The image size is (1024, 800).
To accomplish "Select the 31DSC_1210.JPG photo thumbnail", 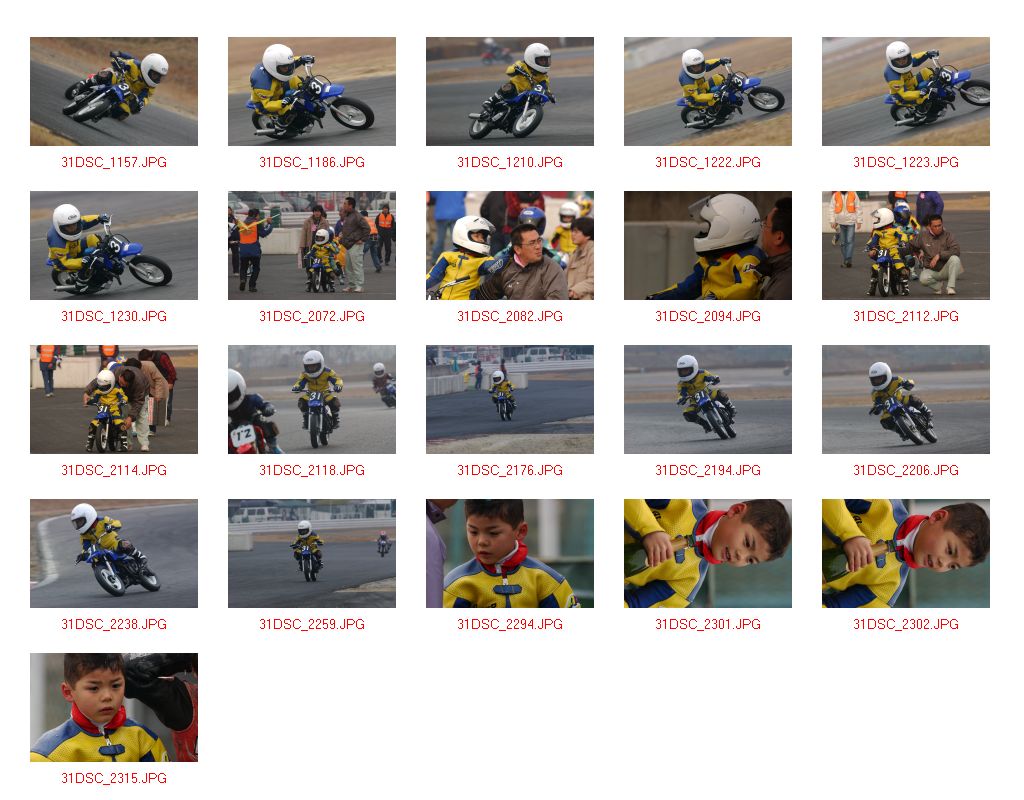I will click(x=509, y=91).
